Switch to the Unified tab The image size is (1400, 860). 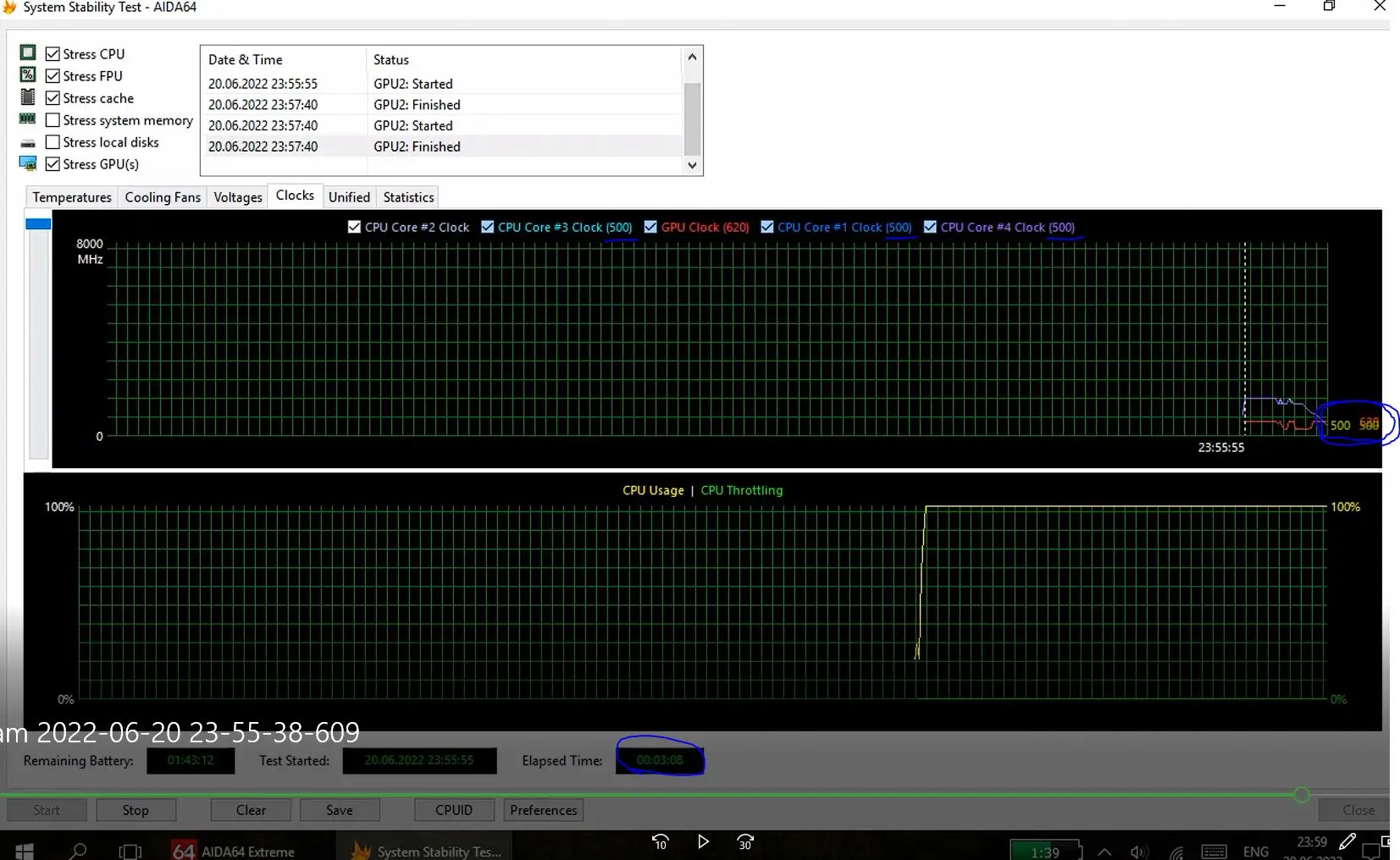coord(349,197)
